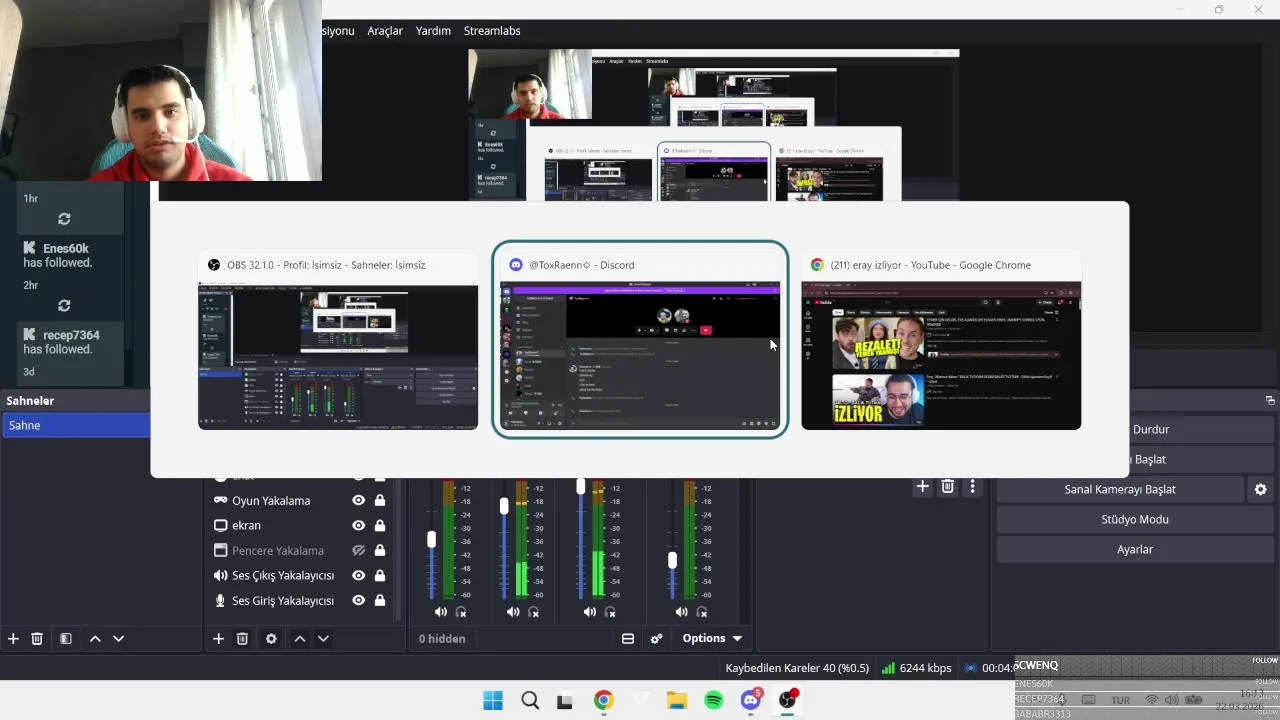Open Discord from the taskbar
This screenshot has width=1280, height=720.
[x=751, y=701]
